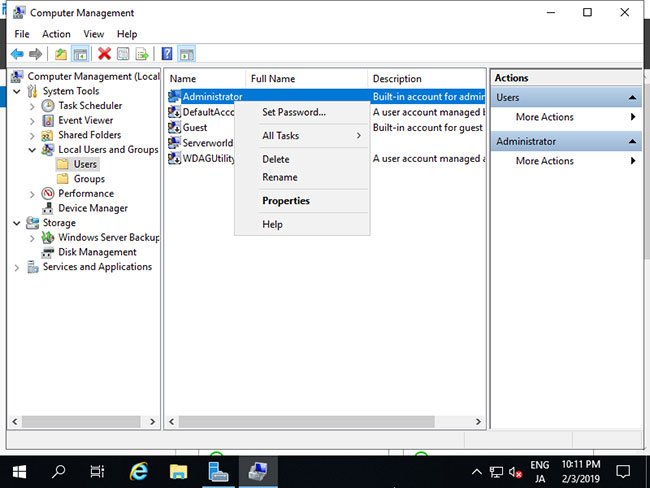The image size is (650, 488).
Task: Expand the Event Viewer node
Action: click(32, 121)
